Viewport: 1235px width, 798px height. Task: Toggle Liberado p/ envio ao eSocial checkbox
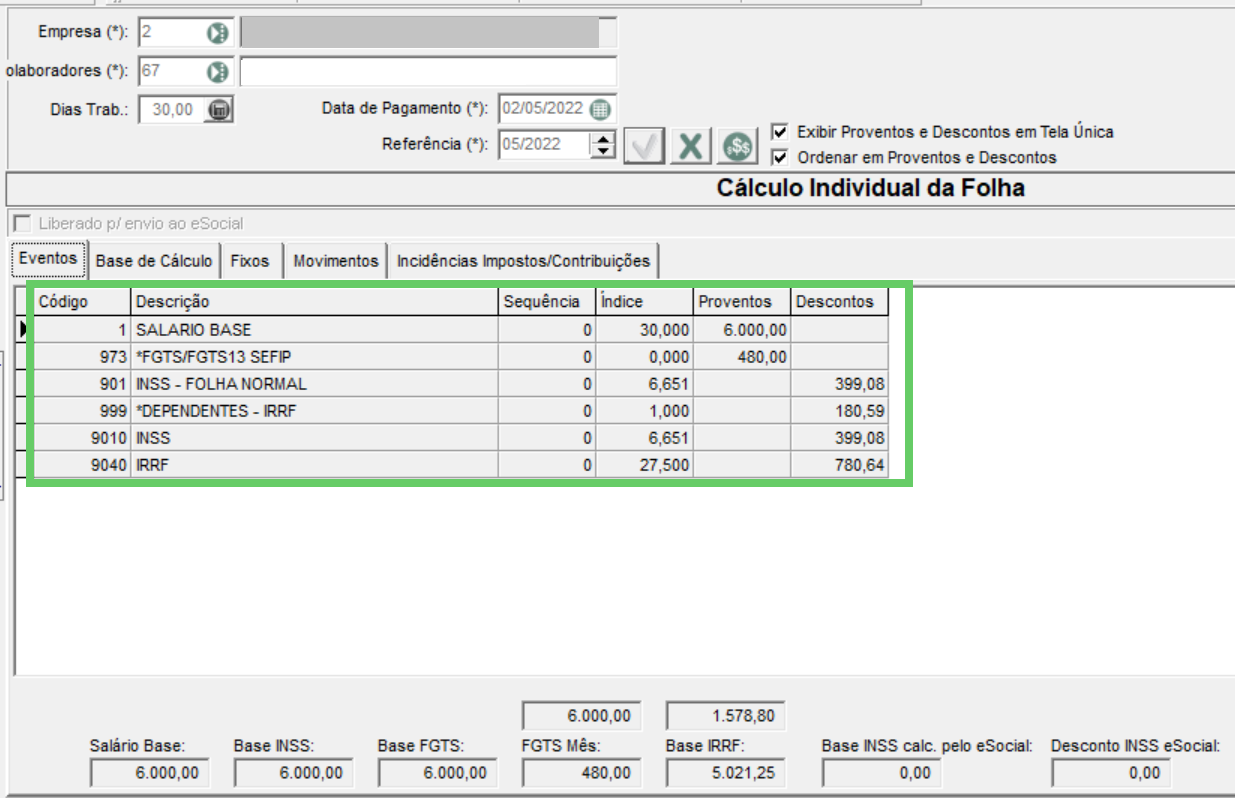point(23,224)
